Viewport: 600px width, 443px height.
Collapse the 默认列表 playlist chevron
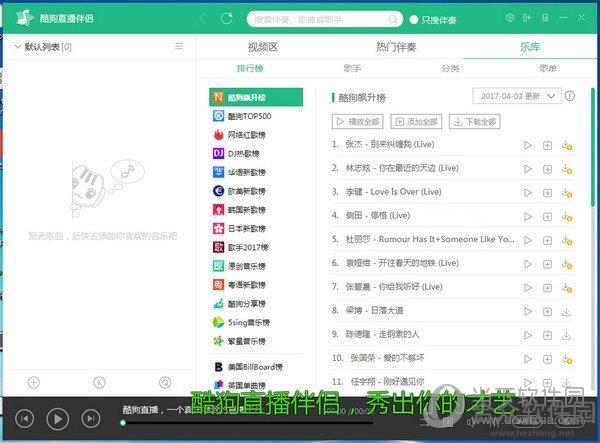(17, 47)
